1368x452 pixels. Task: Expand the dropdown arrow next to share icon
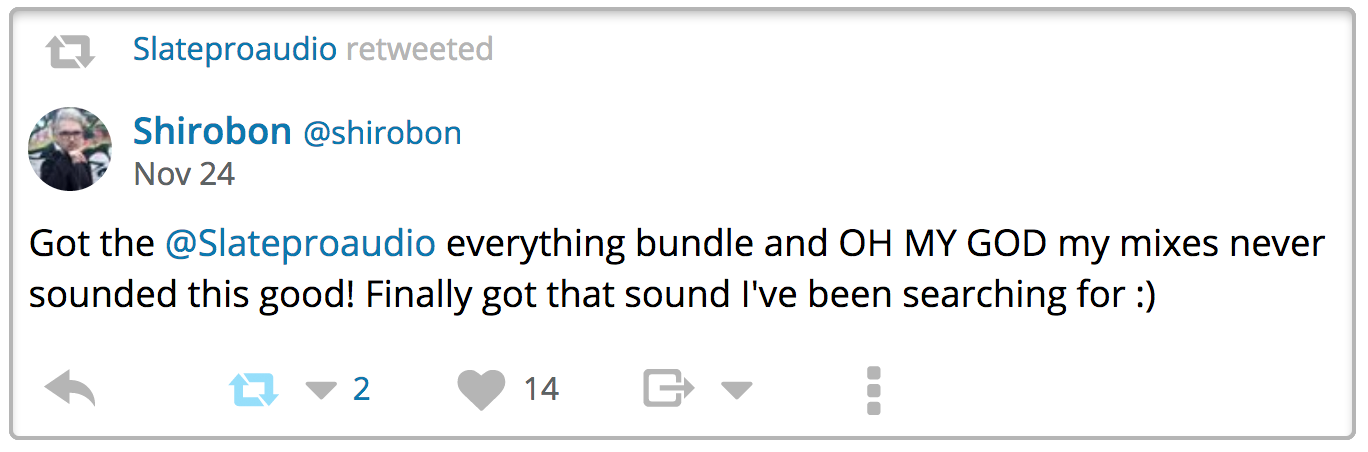coord(736,390)
